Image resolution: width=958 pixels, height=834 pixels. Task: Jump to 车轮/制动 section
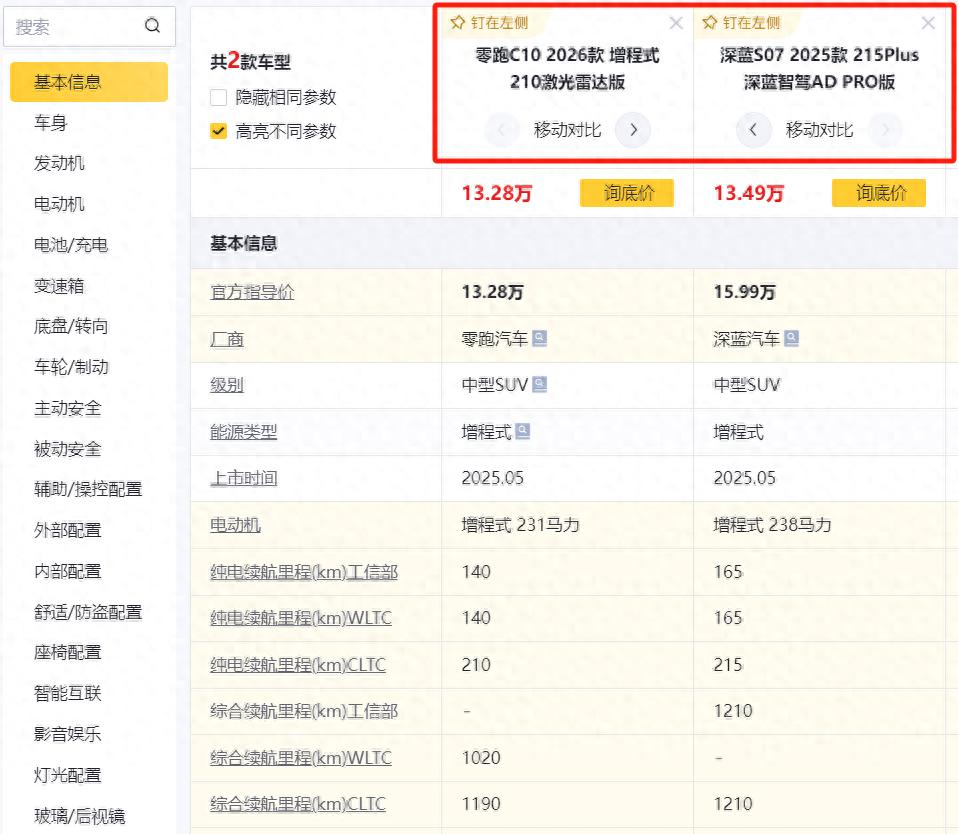pos(71,367)
